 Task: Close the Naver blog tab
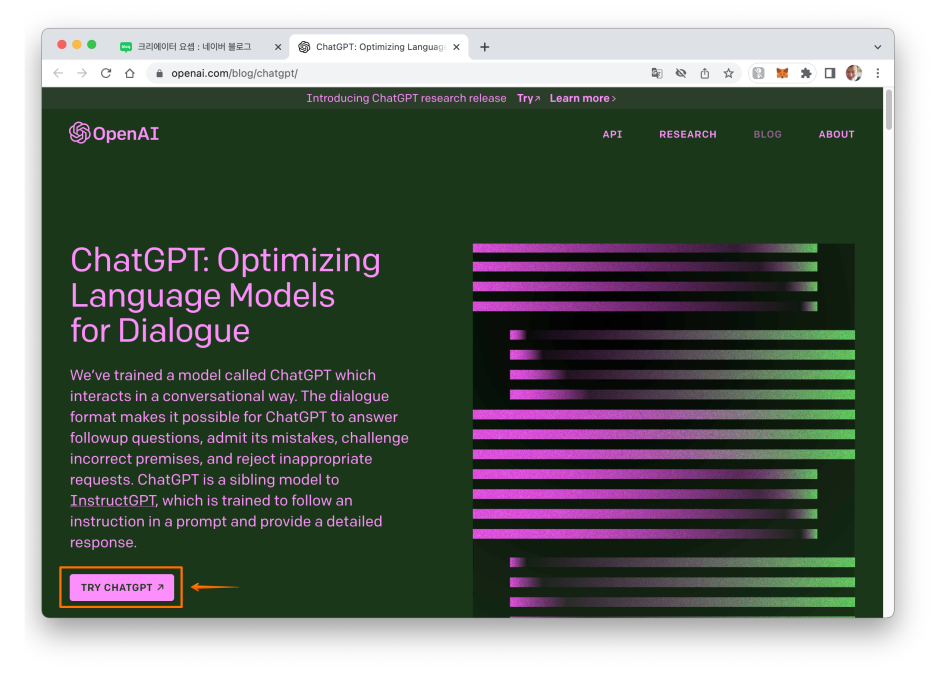(x=278, y=47)
